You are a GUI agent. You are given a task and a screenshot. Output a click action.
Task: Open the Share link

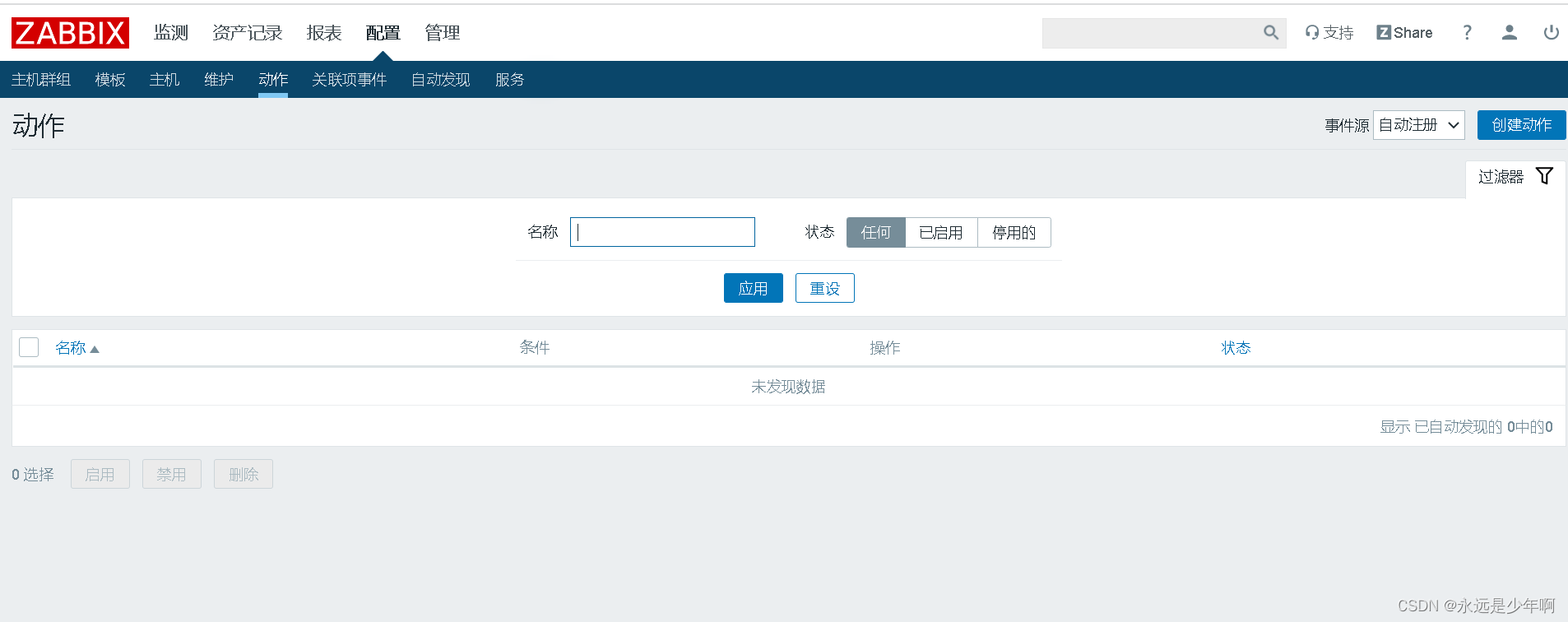[1404, 33]
